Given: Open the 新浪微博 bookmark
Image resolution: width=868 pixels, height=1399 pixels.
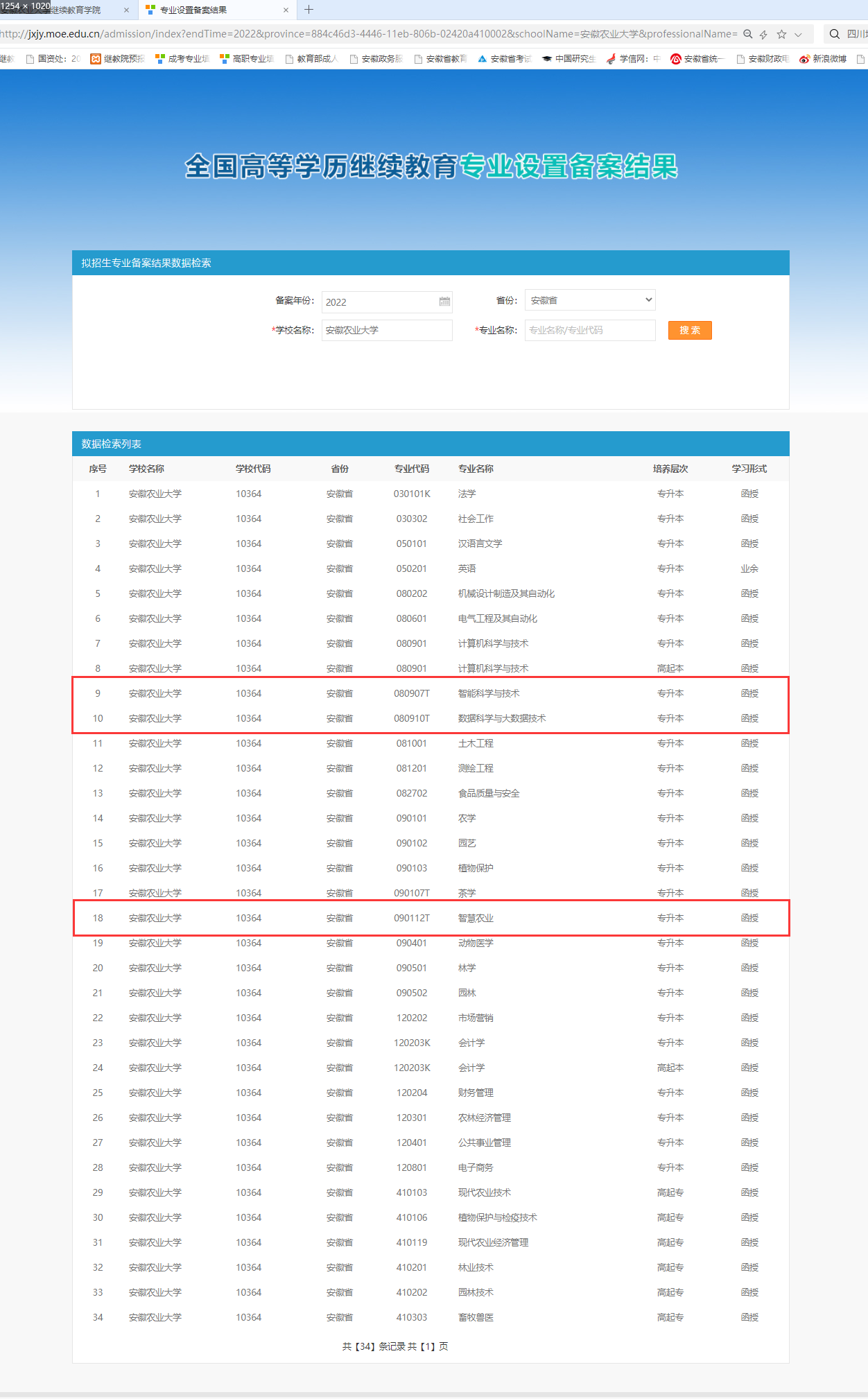Looking at the screenshot, I should pos(823,59).
